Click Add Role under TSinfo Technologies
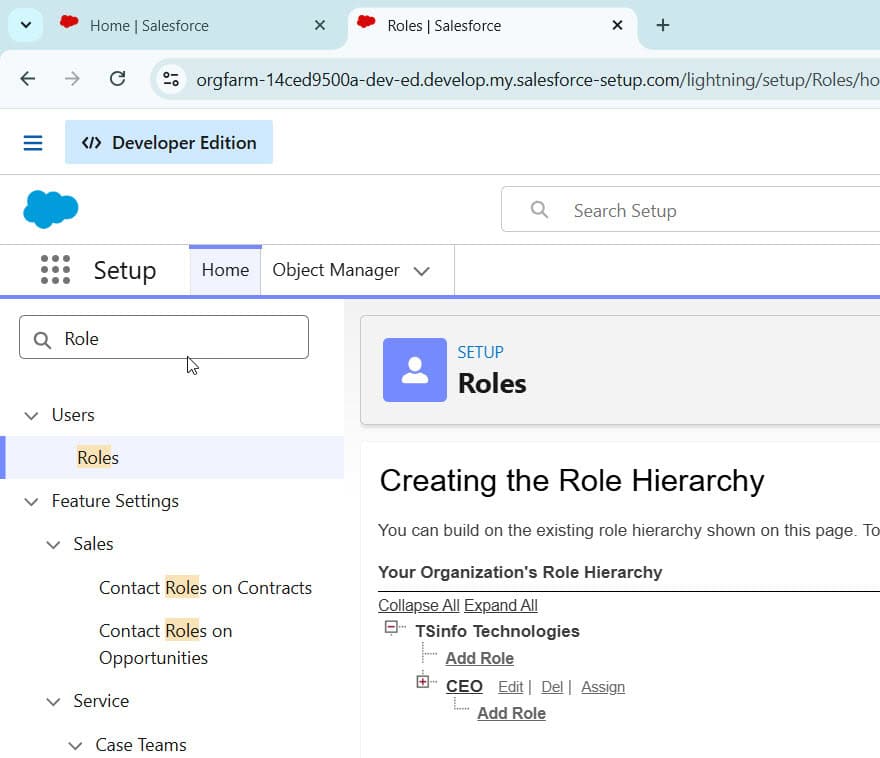880x758 pixels. [x=479, y=658]
